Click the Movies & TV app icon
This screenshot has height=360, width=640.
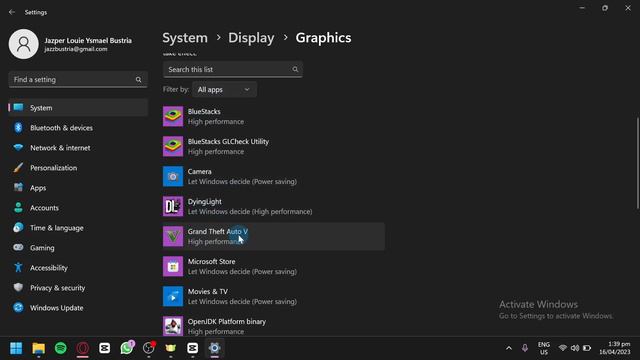[173, 296]
